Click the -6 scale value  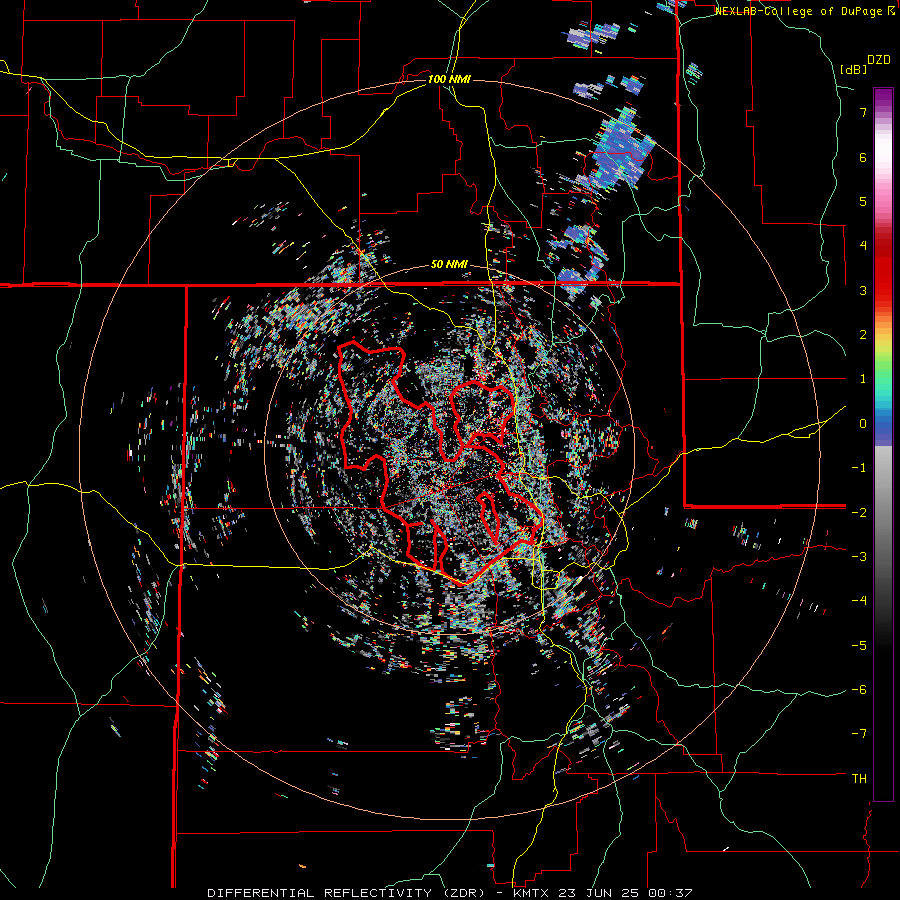click(x=859, y=690)
